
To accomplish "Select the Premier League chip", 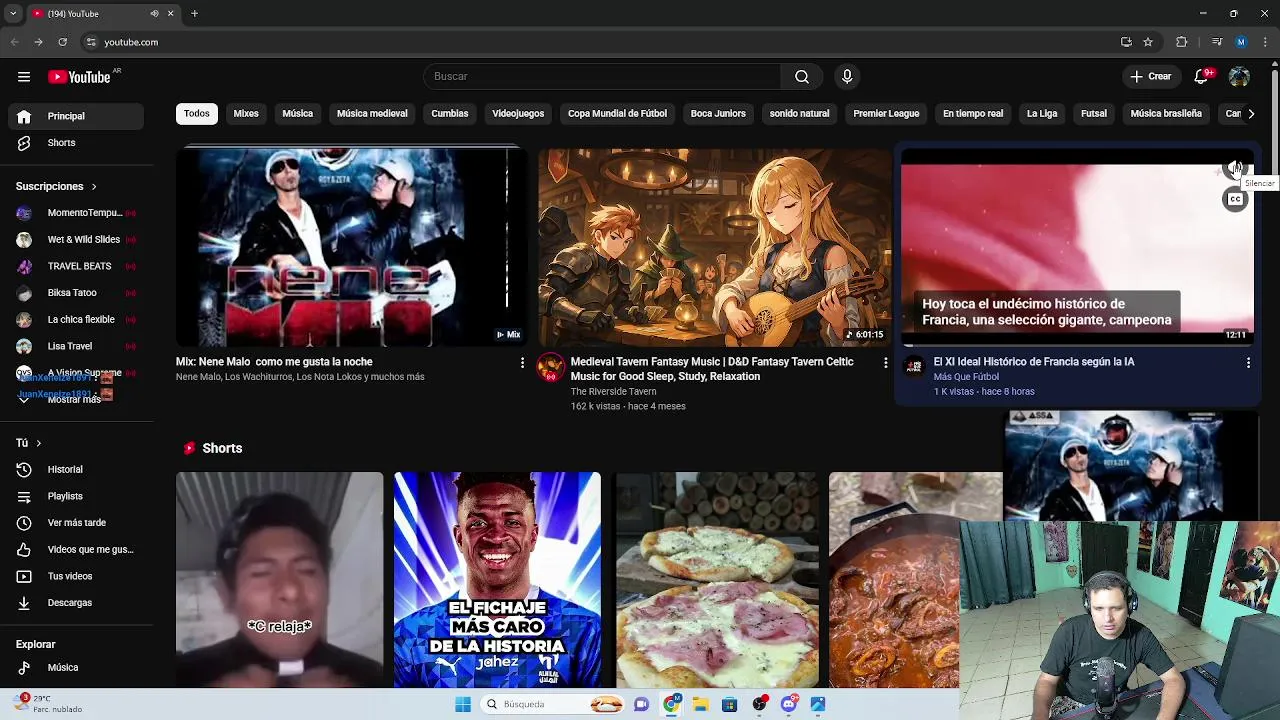I will point(886,114).
